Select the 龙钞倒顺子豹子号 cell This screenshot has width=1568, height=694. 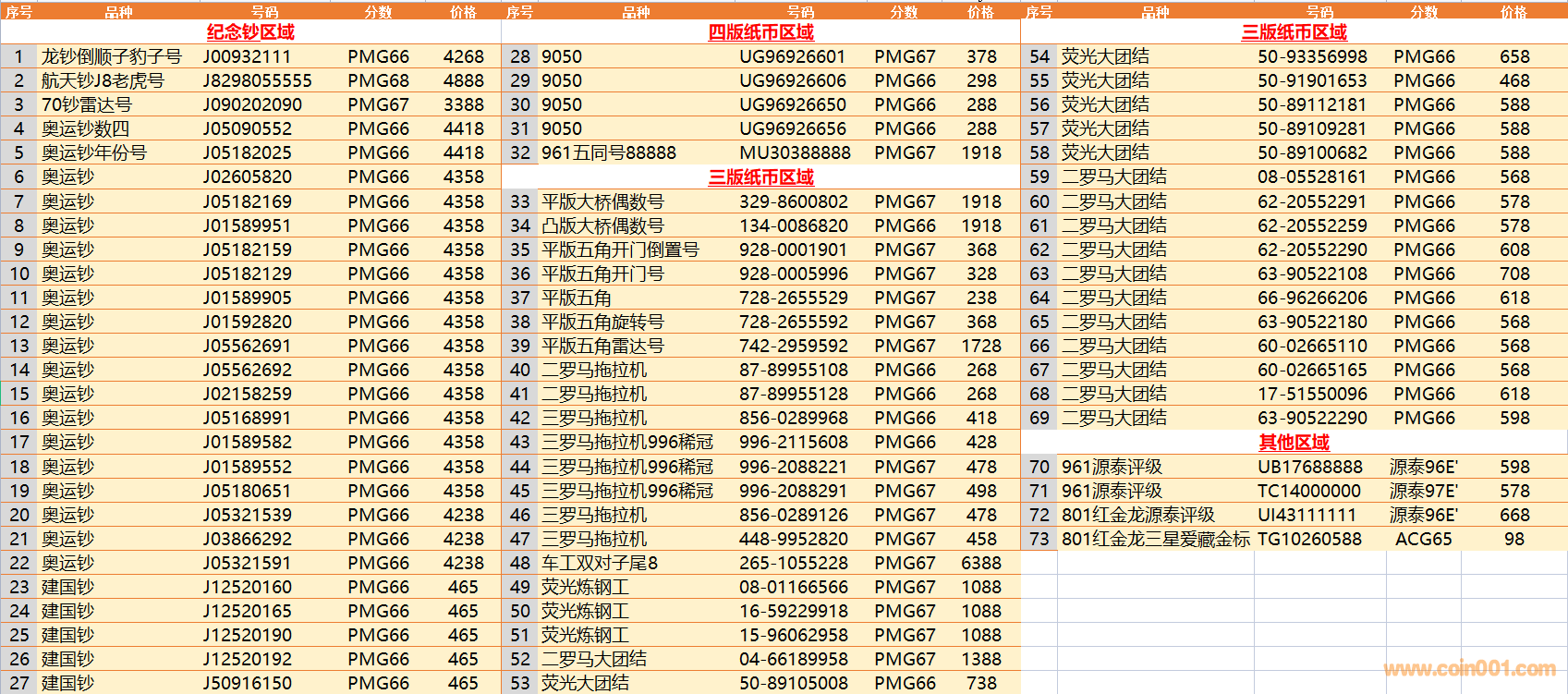point(112,56)
